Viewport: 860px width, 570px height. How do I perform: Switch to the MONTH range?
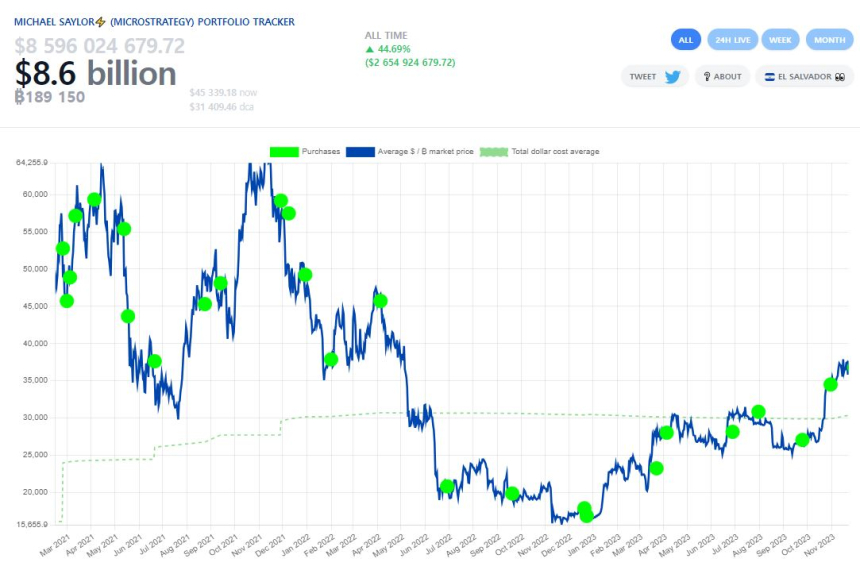(829, 40)
